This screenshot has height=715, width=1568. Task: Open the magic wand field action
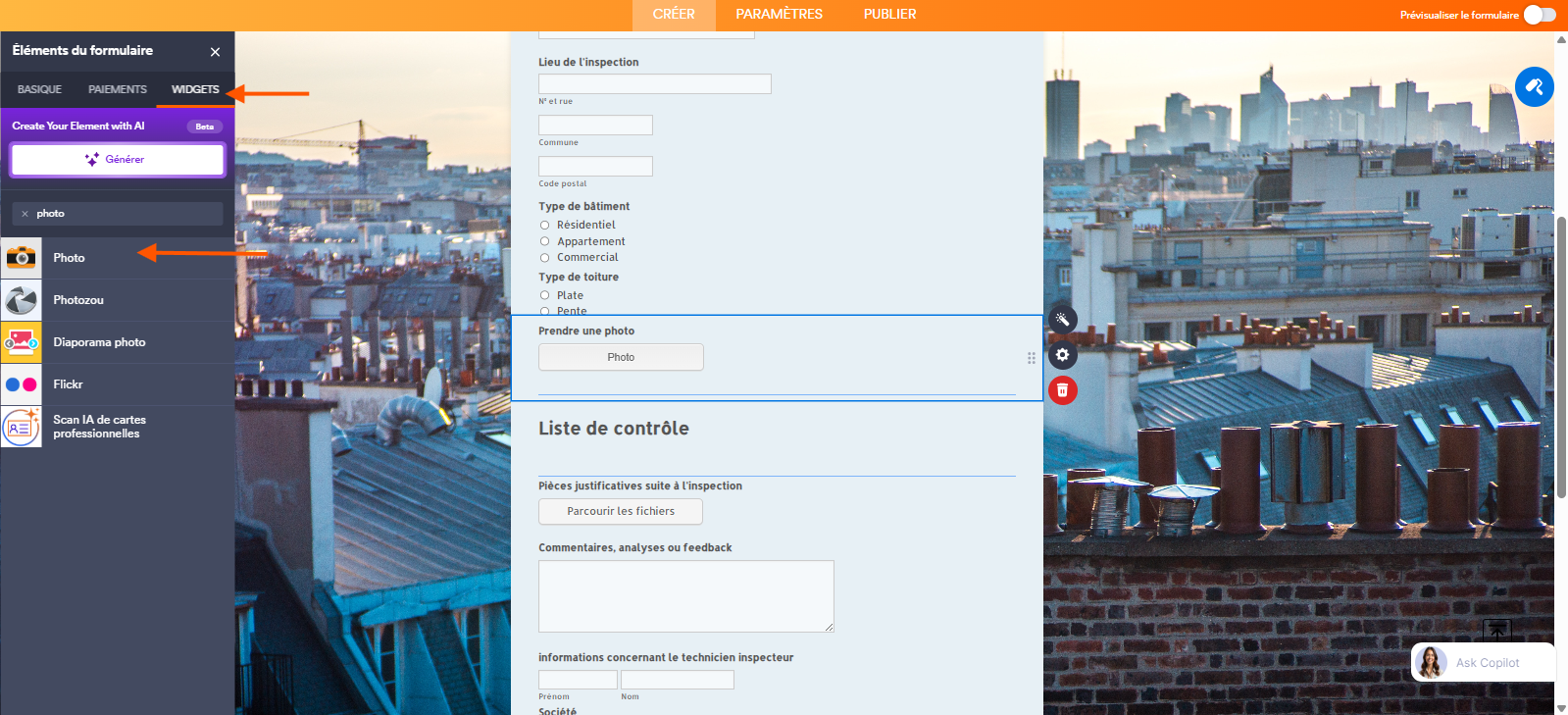point(1062,320)
